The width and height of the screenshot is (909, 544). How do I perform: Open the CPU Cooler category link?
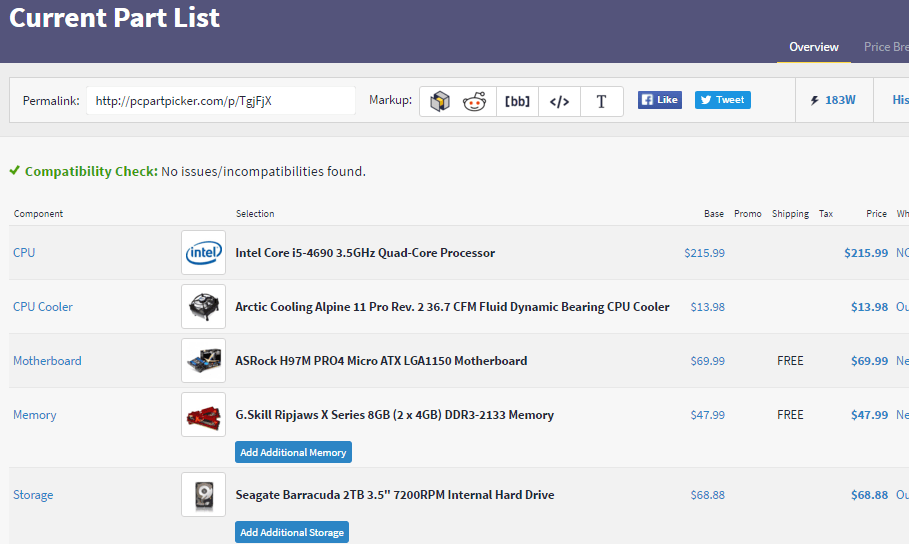point(43,306)
